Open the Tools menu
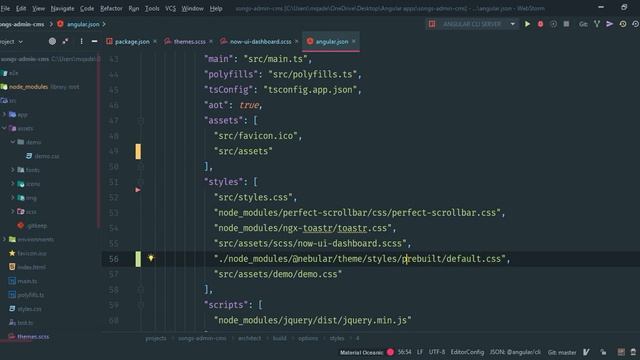The image size is (640, 360). 152,8
